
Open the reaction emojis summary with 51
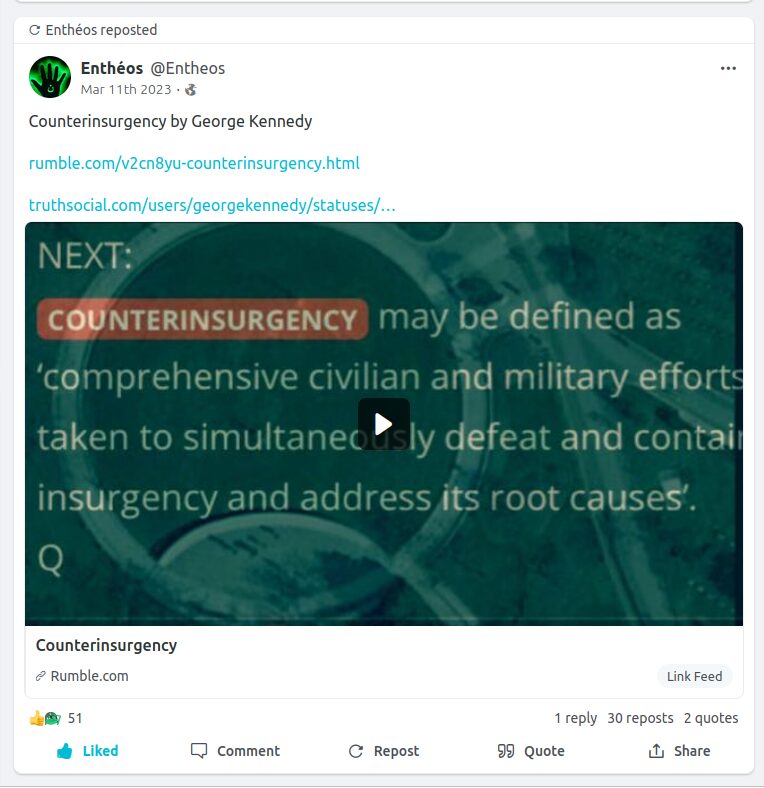click(x=55, y=718)
